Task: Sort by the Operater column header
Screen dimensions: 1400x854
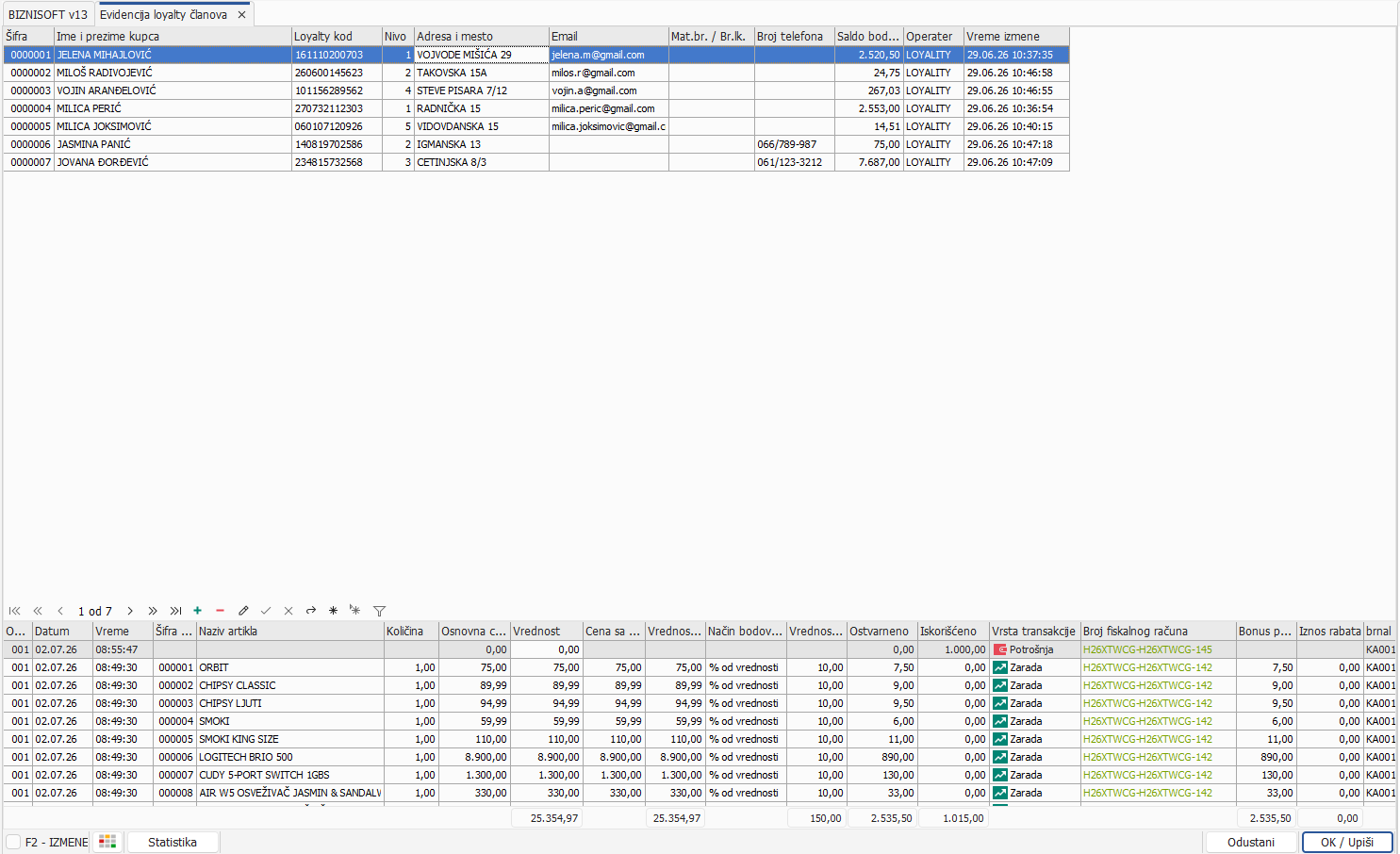Action: [x=933, y=37]
